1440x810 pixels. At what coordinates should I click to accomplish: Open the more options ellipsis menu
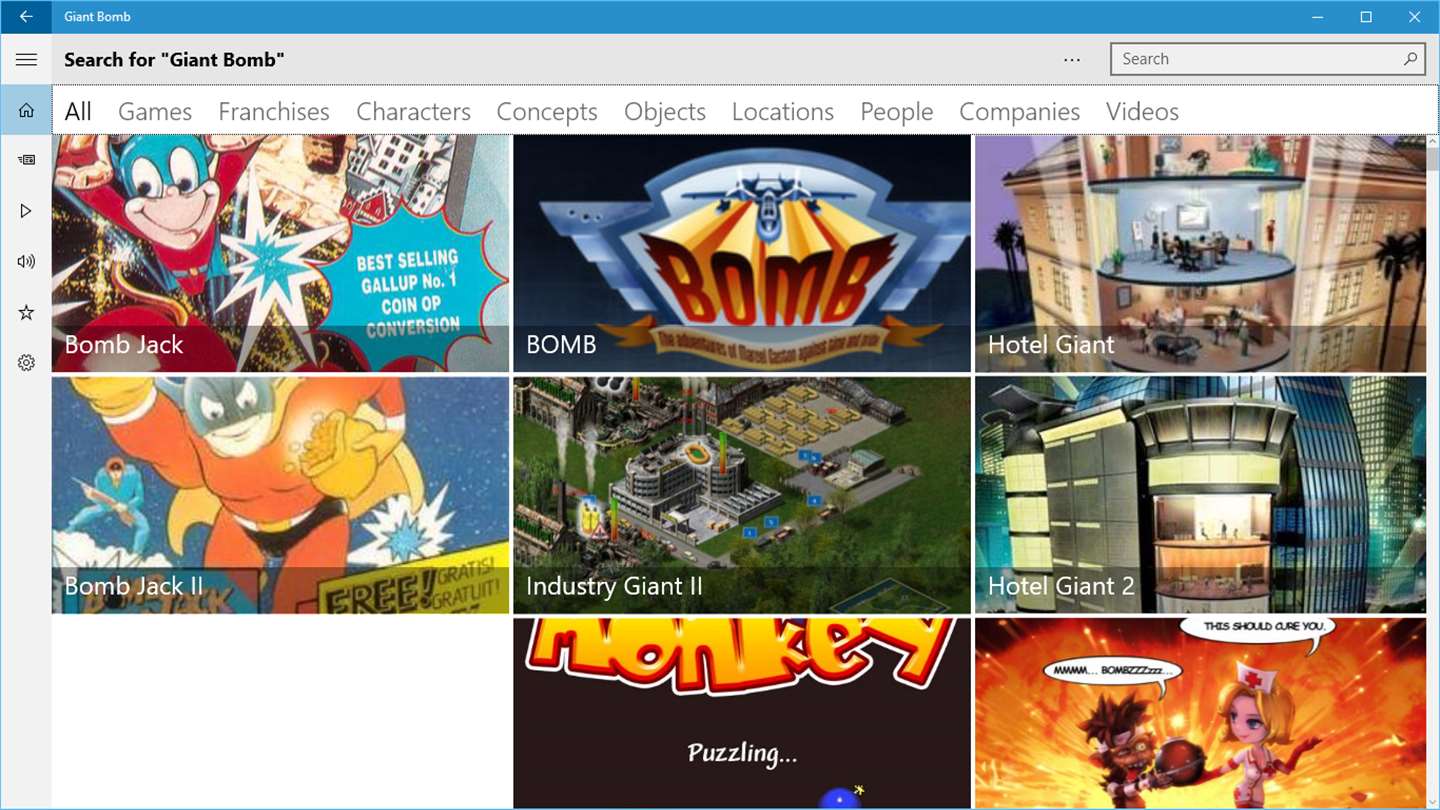pyautogui.click(x=1072, y=60)
